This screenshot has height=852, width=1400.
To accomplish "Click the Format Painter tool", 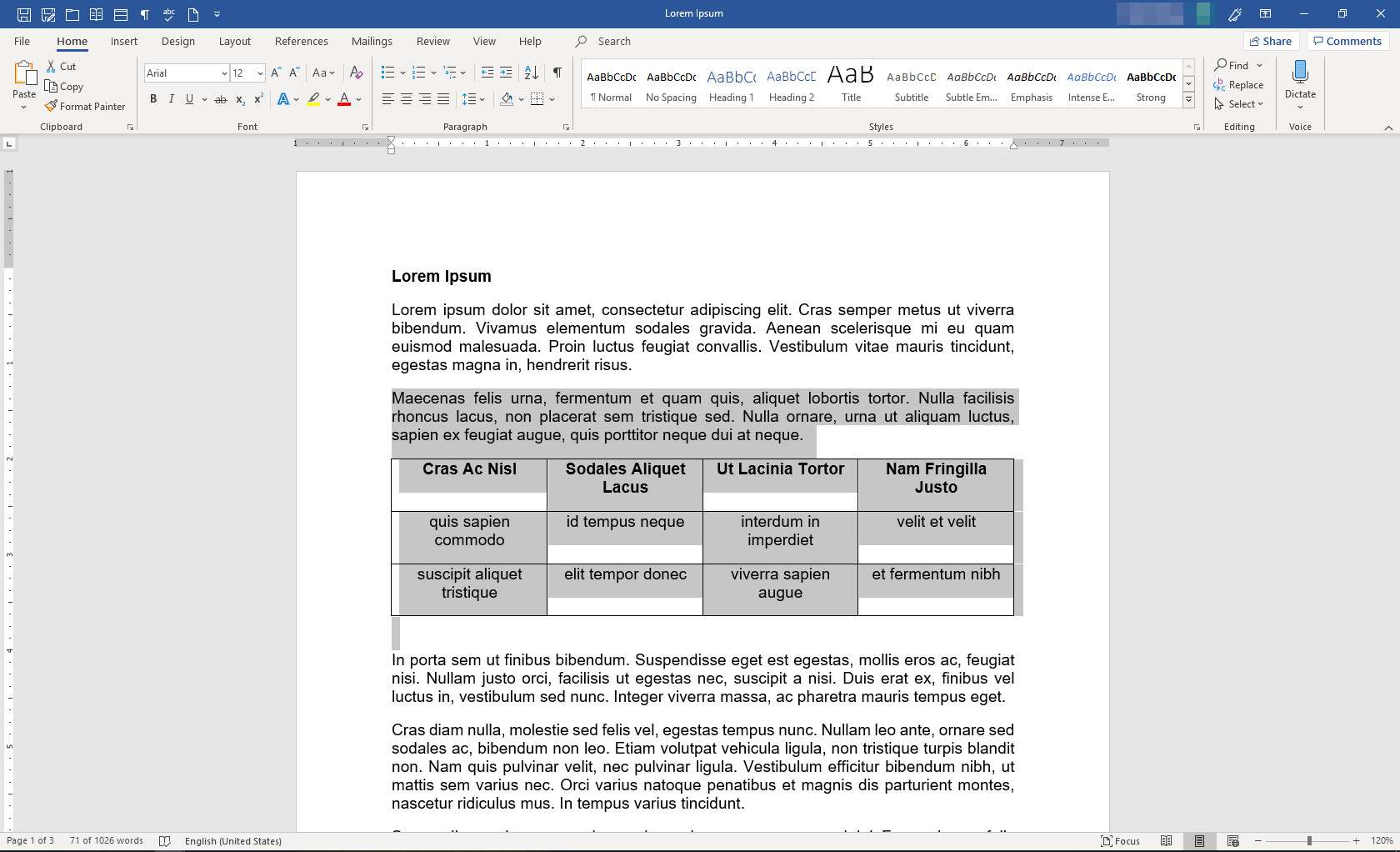I will (x=85, y=106).
